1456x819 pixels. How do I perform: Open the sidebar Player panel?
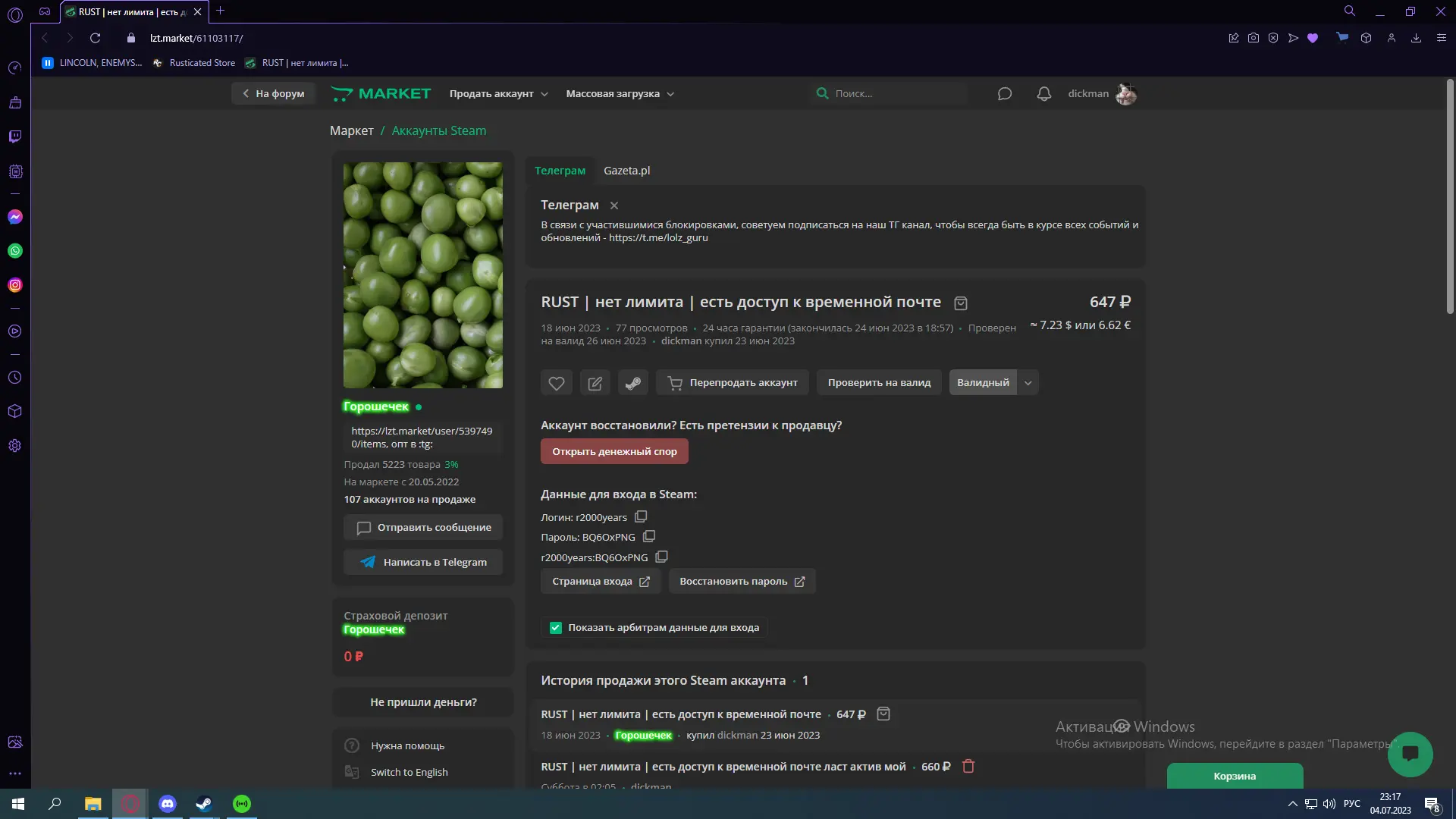coord(15,331)
